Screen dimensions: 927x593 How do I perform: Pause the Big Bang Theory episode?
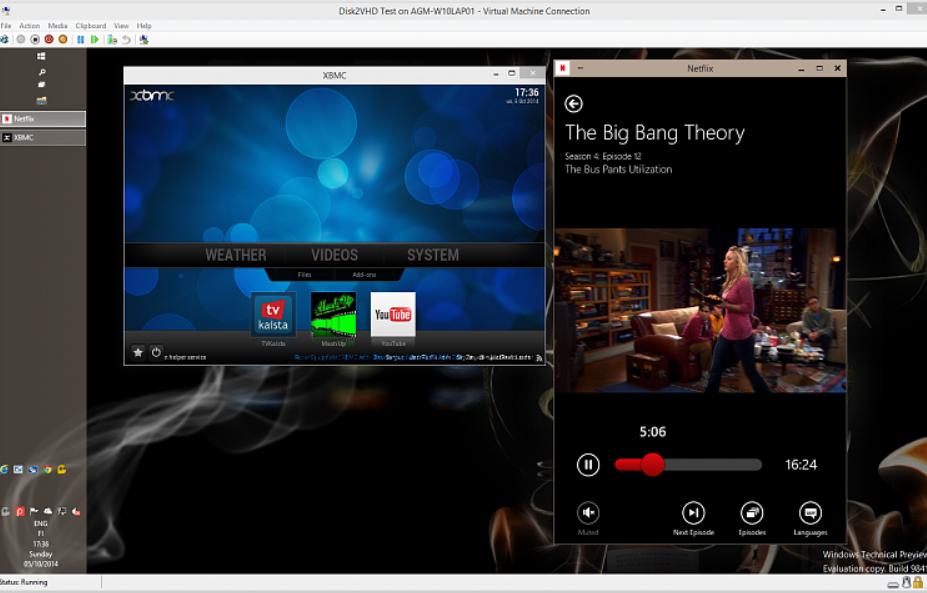(x=588, y=464)
